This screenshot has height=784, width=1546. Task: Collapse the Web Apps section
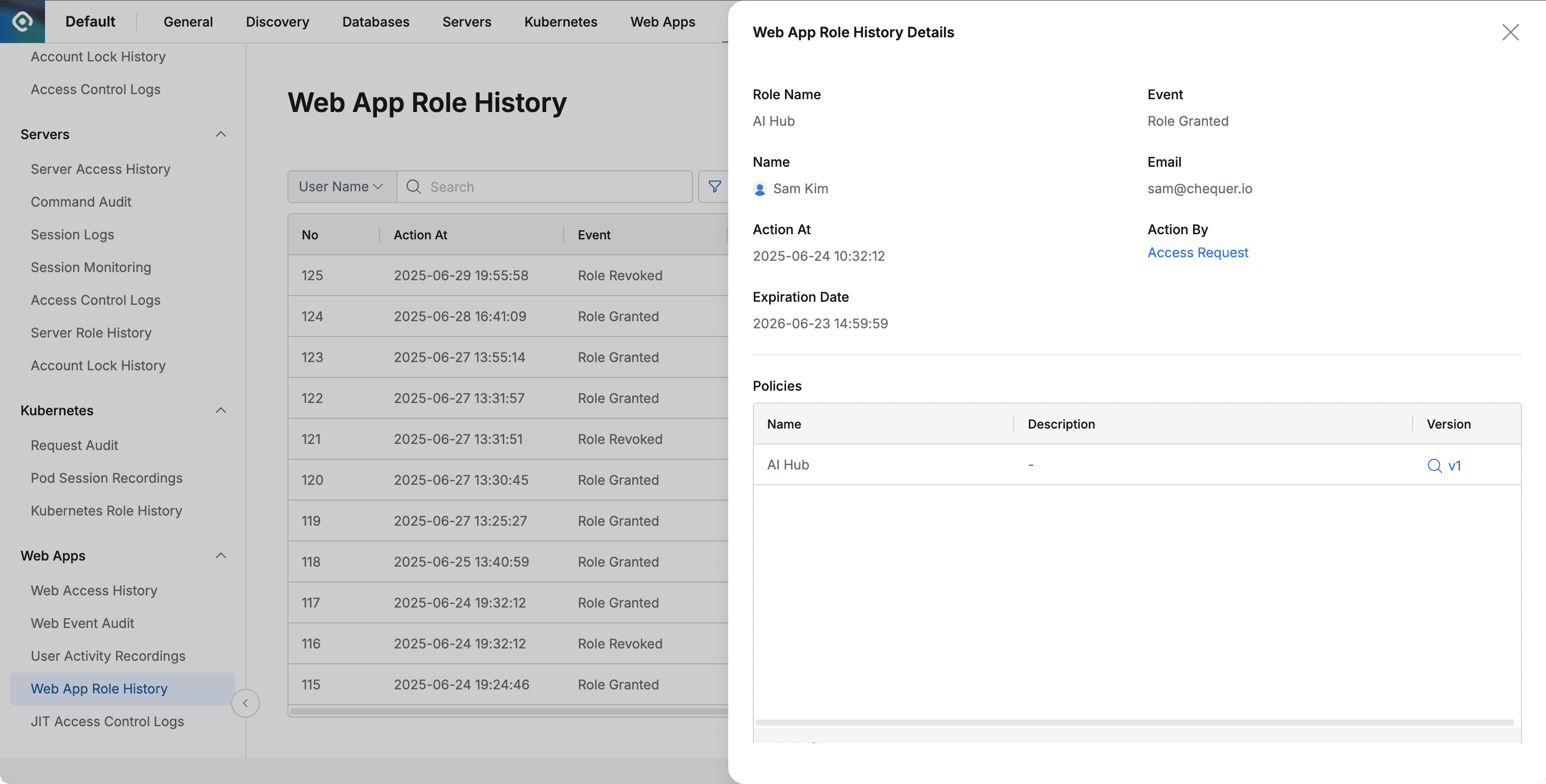[221, 555]
